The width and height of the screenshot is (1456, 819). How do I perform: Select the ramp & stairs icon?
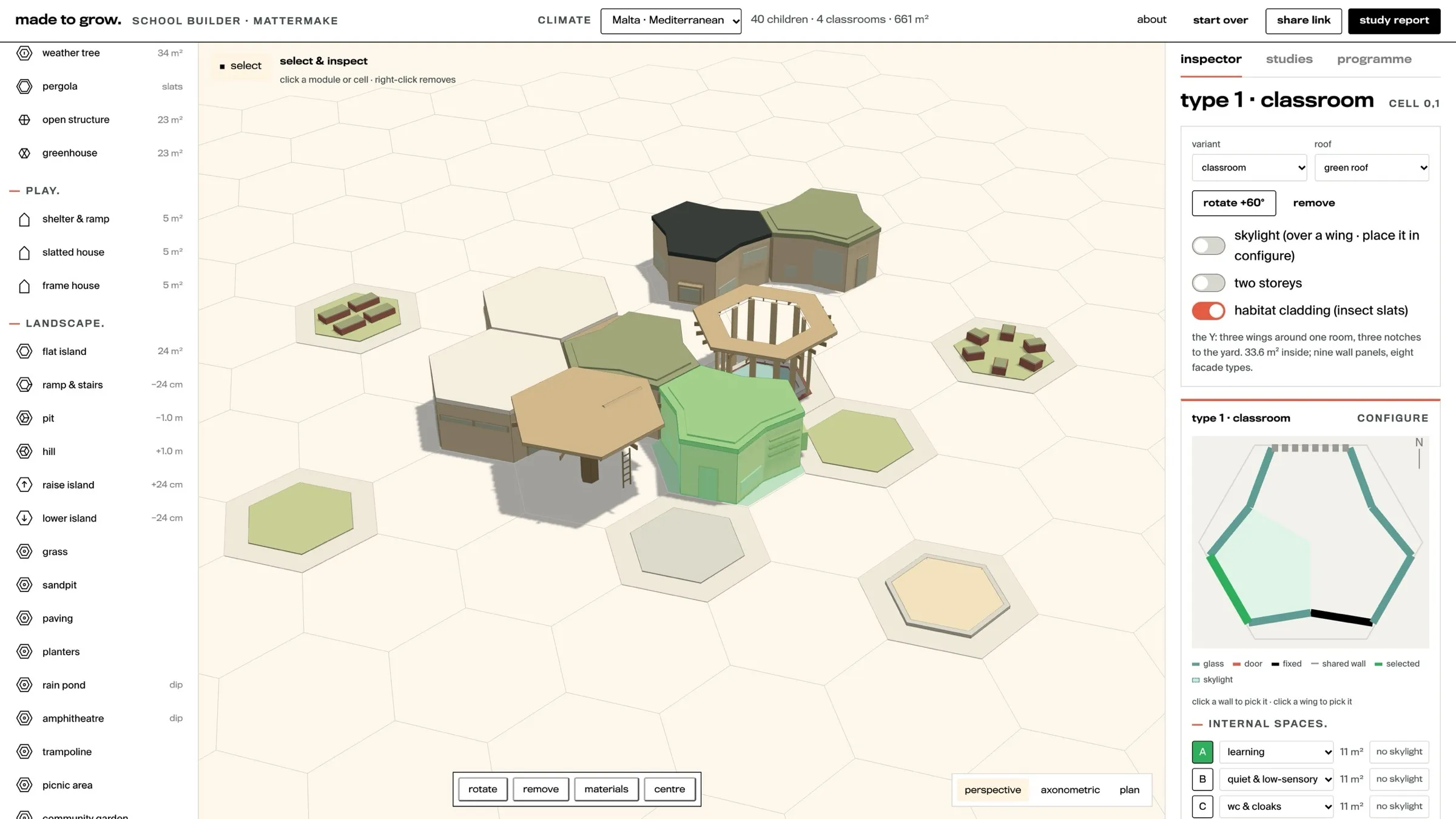[x=24, y=385]
